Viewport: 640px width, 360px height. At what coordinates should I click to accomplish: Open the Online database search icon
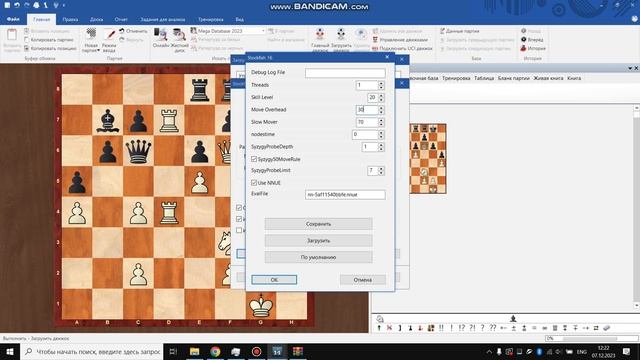pyautogui.click(x=160, y=34)
